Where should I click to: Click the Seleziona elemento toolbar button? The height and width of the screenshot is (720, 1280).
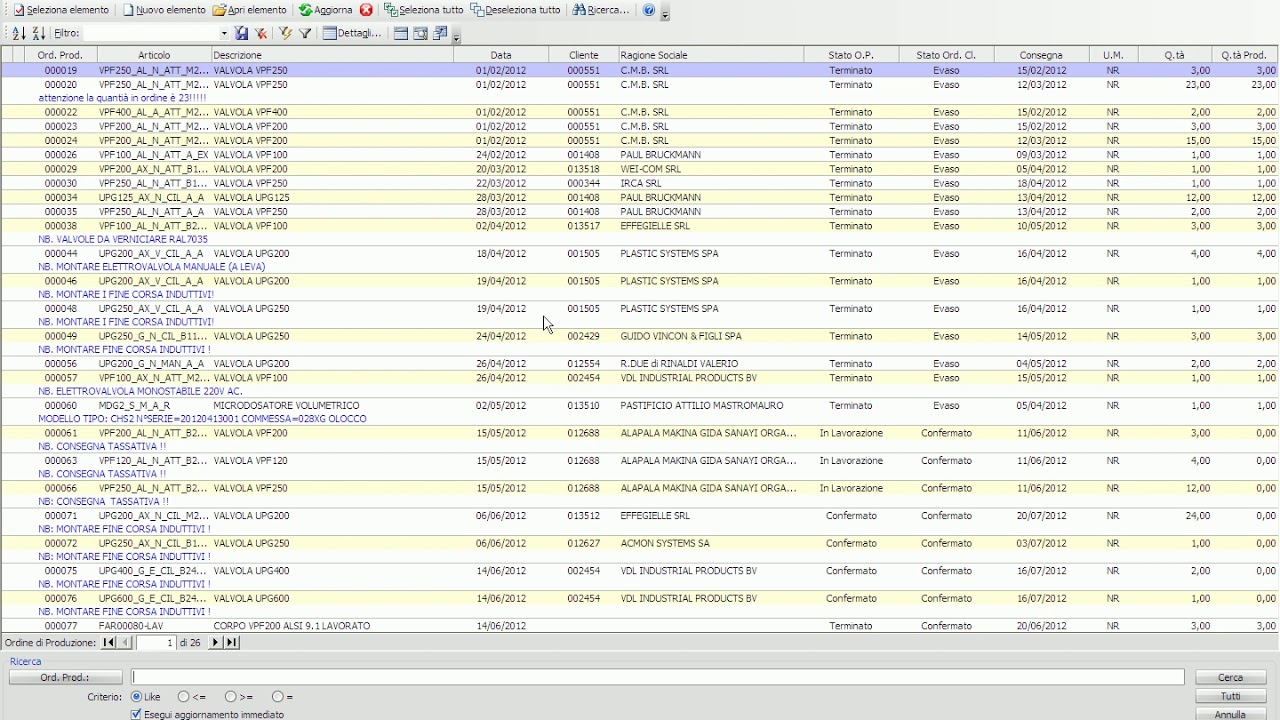point(62,10)
